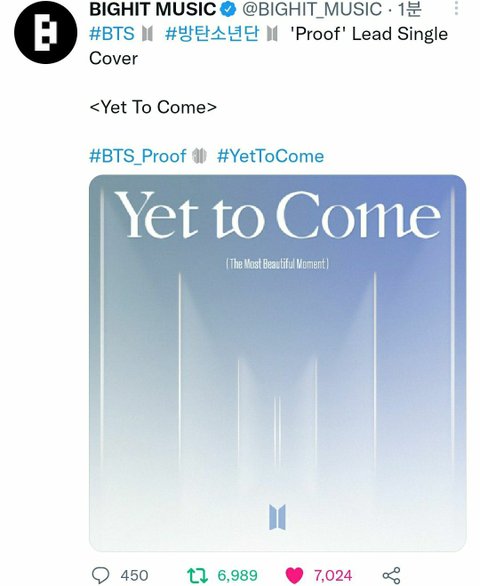Open the tweet timestamp 1분
480x586 pixels.
pyautogui.click(x=409, y=9)
